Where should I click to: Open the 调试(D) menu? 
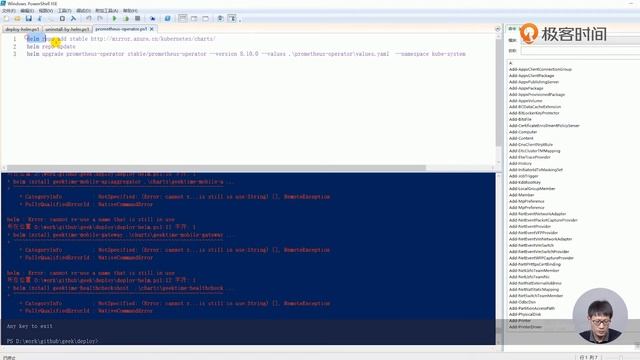tap(84, 11)
